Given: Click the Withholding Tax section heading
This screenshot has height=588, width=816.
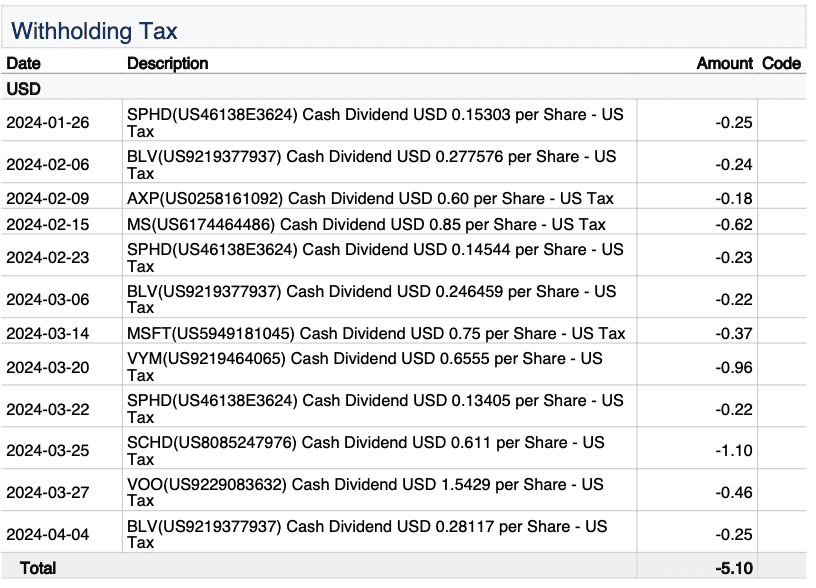Looking at the screenshot, I should click(x=94, y=31).
